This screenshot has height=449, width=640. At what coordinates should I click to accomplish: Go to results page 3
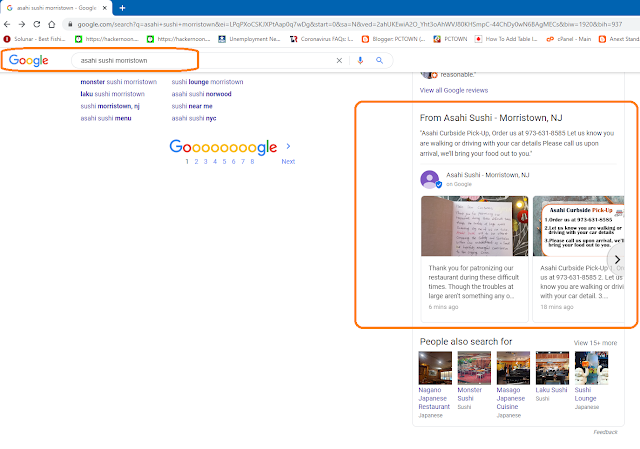click(x=205, y=162)
